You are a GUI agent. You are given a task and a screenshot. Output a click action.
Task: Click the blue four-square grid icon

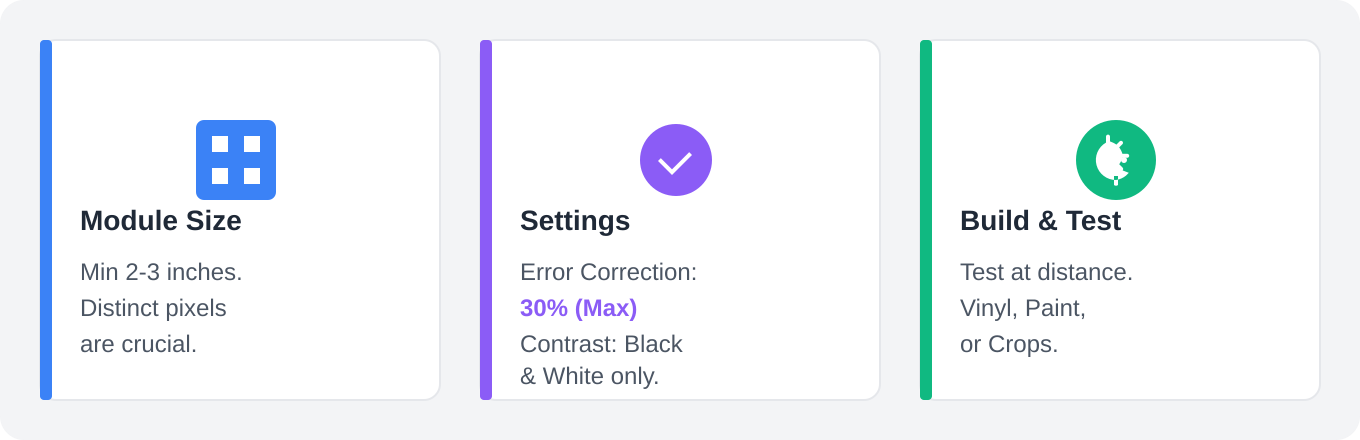tap(236, 160)
